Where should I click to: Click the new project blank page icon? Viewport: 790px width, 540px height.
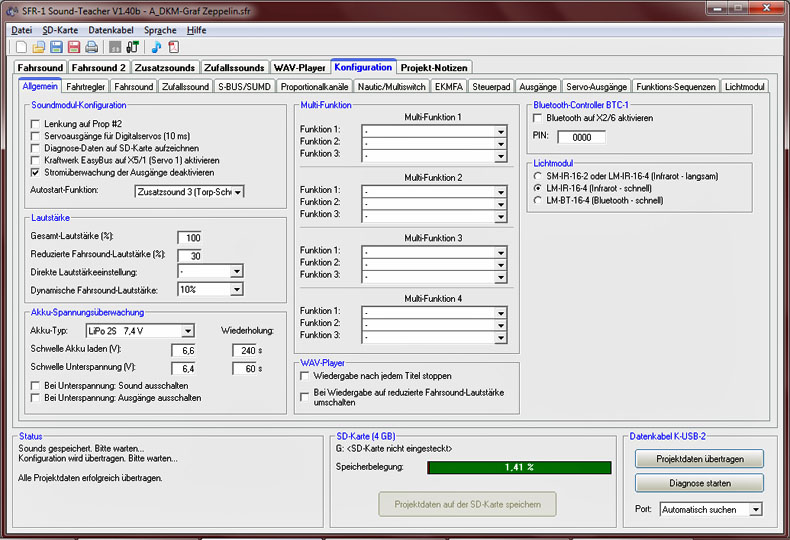click(22, 47)
